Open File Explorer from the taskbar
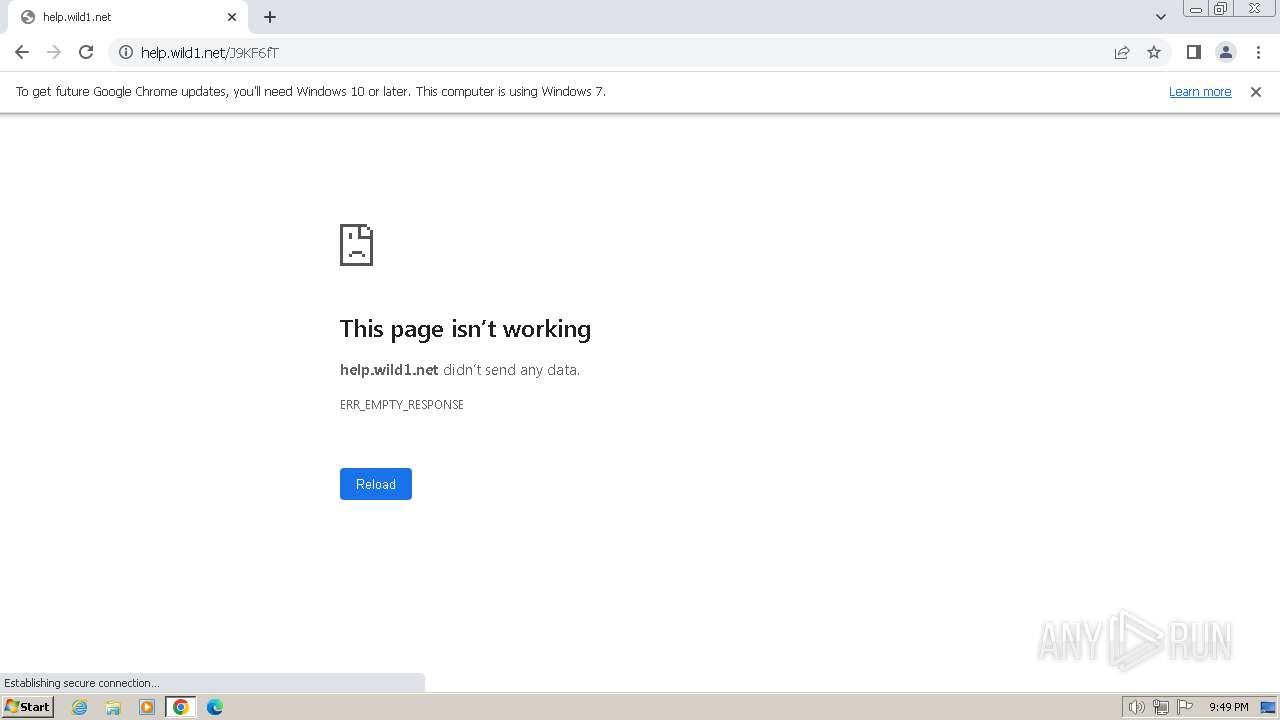The width and height of the screenshot is (1280, 720). tap(113, 707)
